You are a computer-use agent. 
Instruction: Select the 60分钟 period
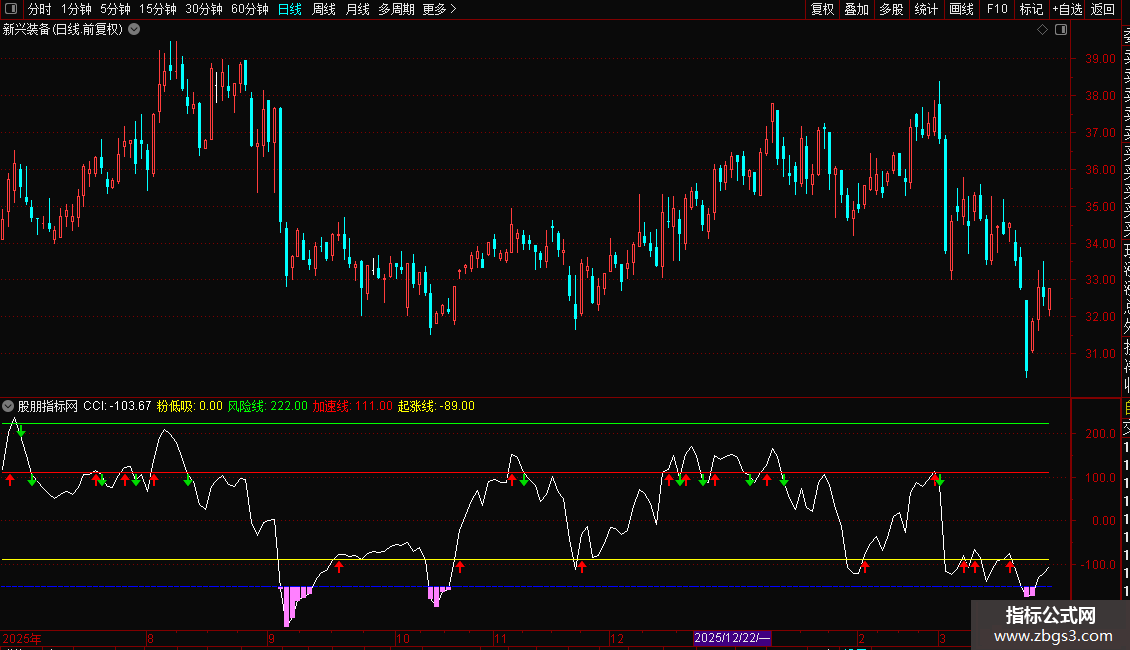click(249, 9)
